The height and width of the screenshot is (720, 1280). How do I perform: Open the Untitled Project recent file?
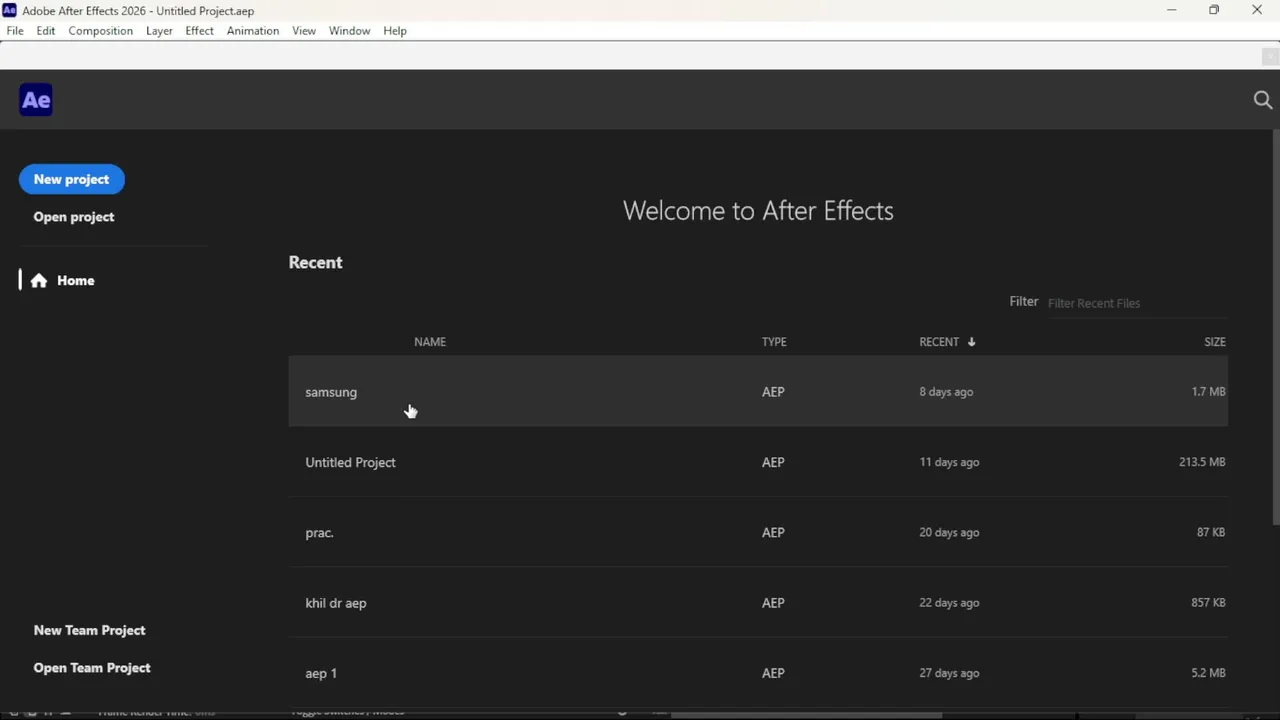[x=758, y=462]
